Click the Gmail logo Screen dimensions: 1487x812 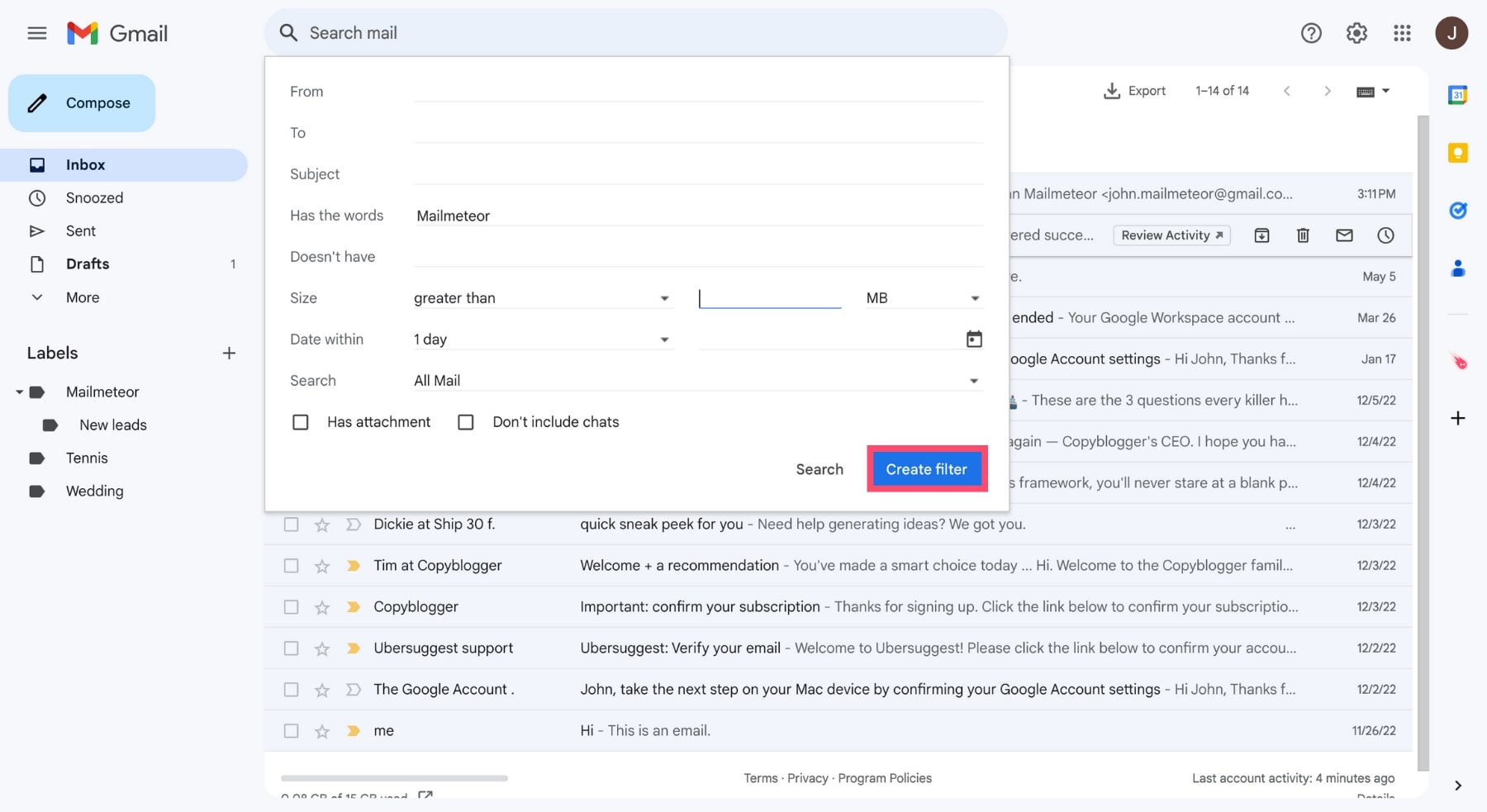[117, 33]
